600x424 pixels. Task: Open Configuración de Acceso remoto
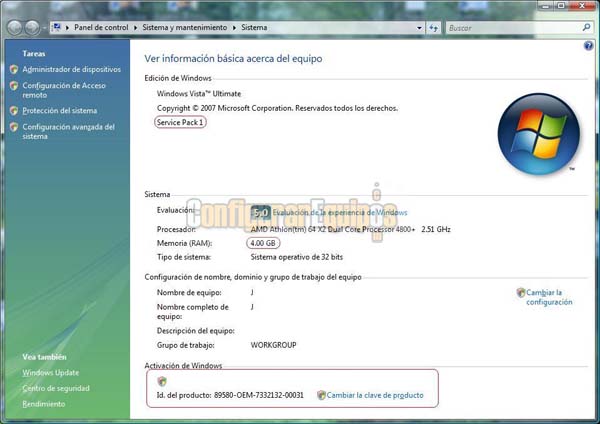click(64, 90)
